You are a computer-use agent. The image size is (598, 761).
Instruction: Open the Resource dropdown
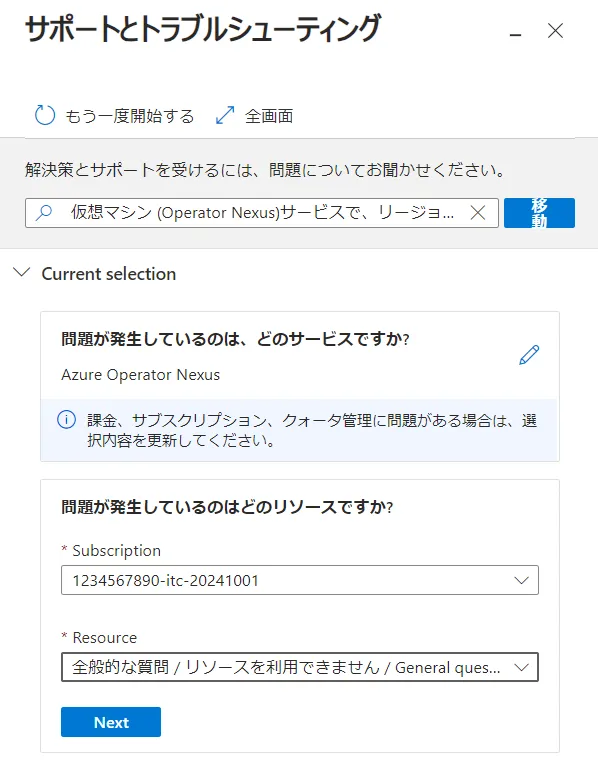click(x=300, y=667)
